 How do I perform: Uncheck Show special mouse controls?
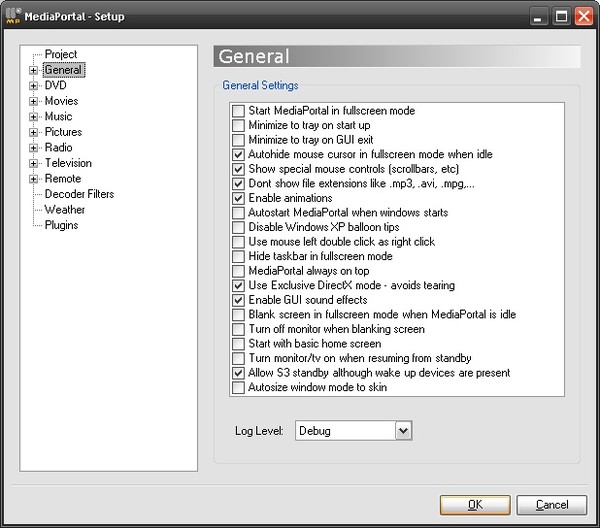pos(238,169)
